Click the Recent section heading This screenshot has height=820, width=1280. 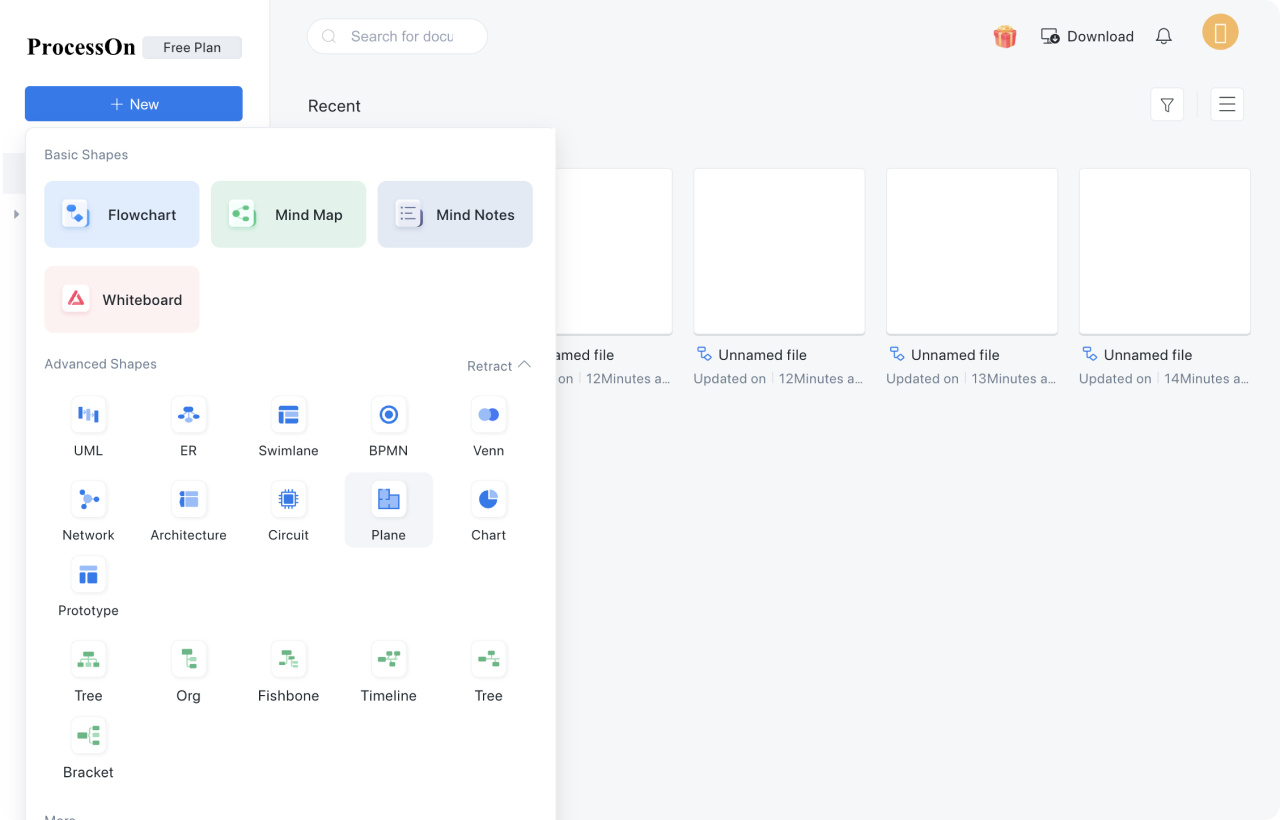pyautogui.click(x=334, y=106)
